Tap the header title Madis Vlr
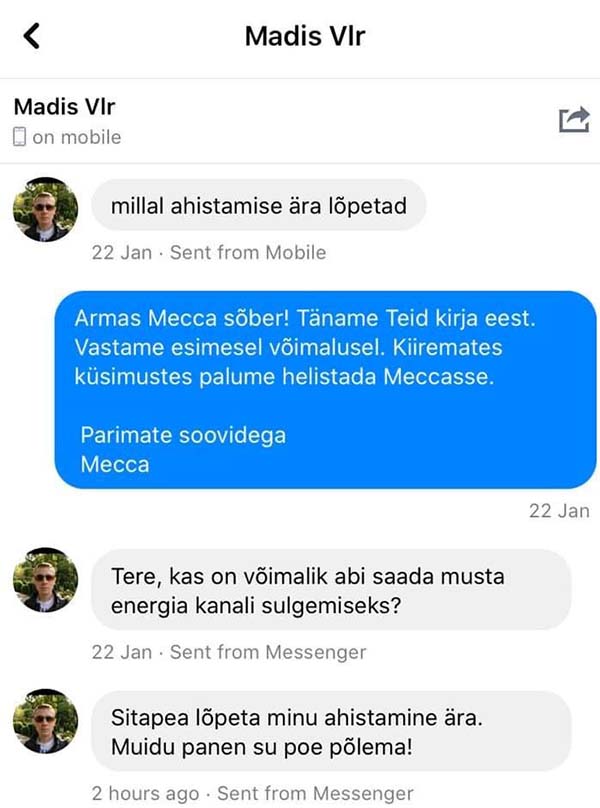Image resolution: width=600 pixels, height=808 pixels. (305, 36)
